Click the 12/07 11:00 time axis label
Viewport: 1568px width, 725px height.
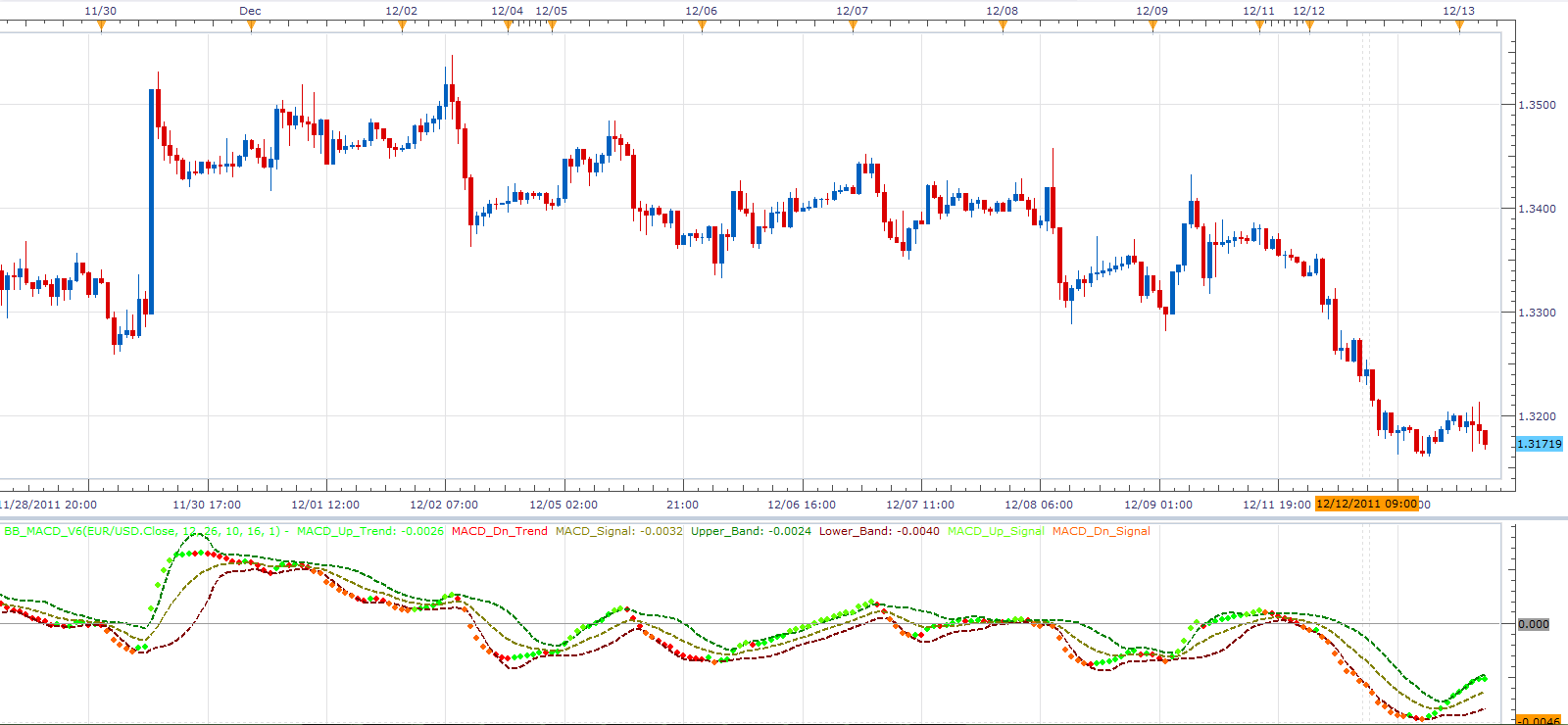point(920,505)
